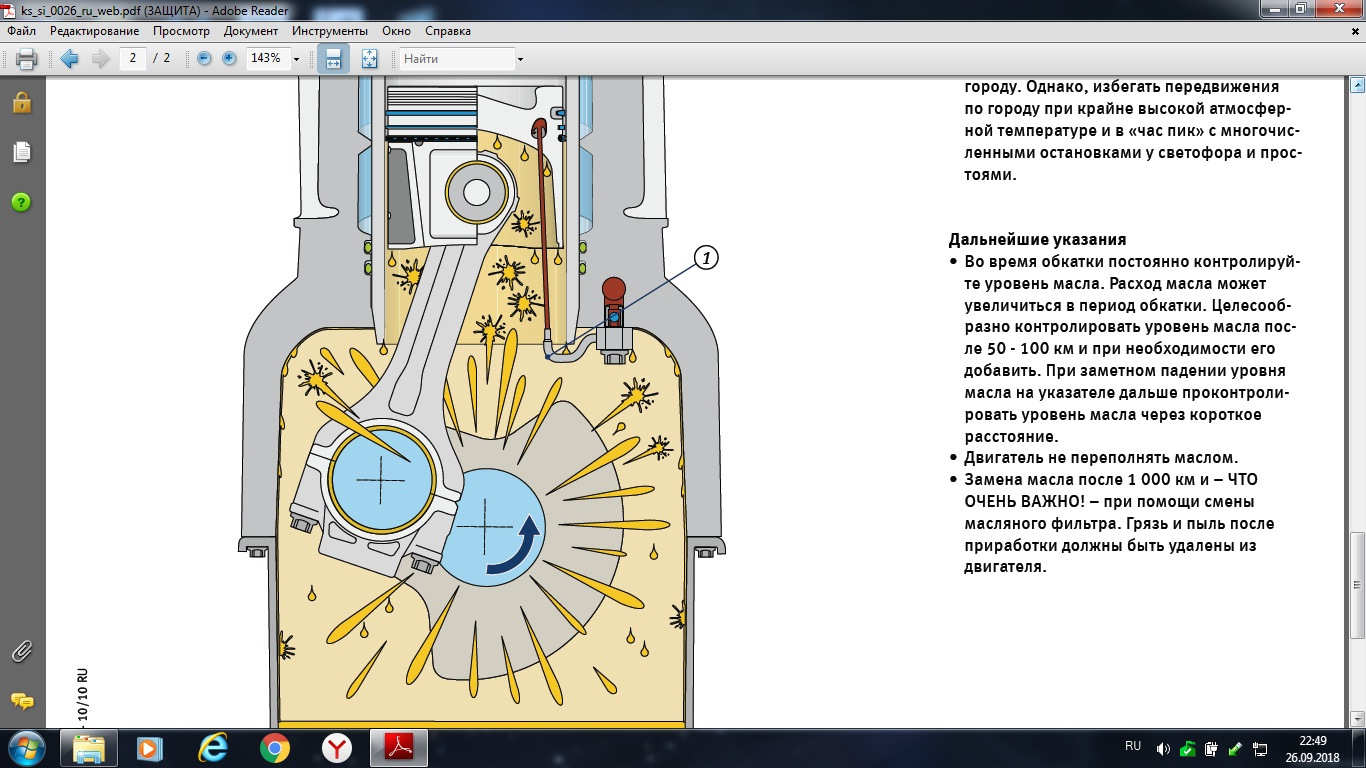Open the Окно menu
This screenshot has width=1366, height=768.
coord(396,31)
